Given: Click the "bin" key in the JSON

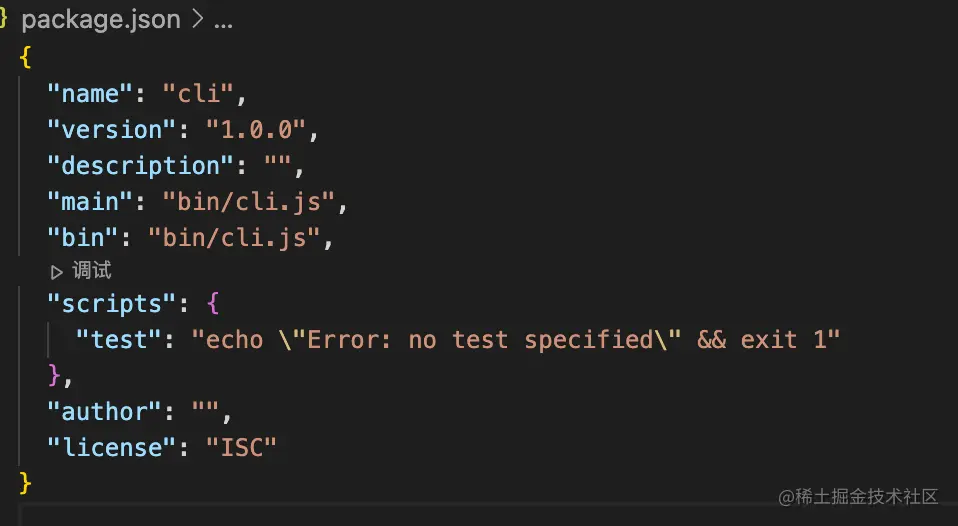Looking at the screenshot, I should coord(82,238).
